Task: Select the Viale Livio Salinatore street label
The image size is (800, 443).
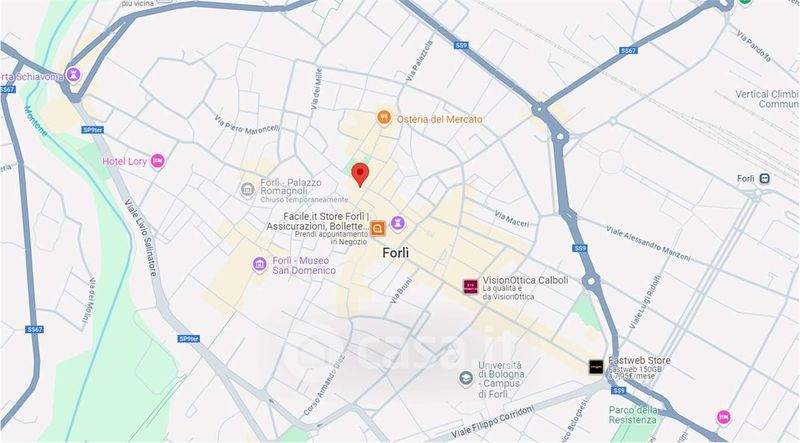Action: (x=140, y=238)
